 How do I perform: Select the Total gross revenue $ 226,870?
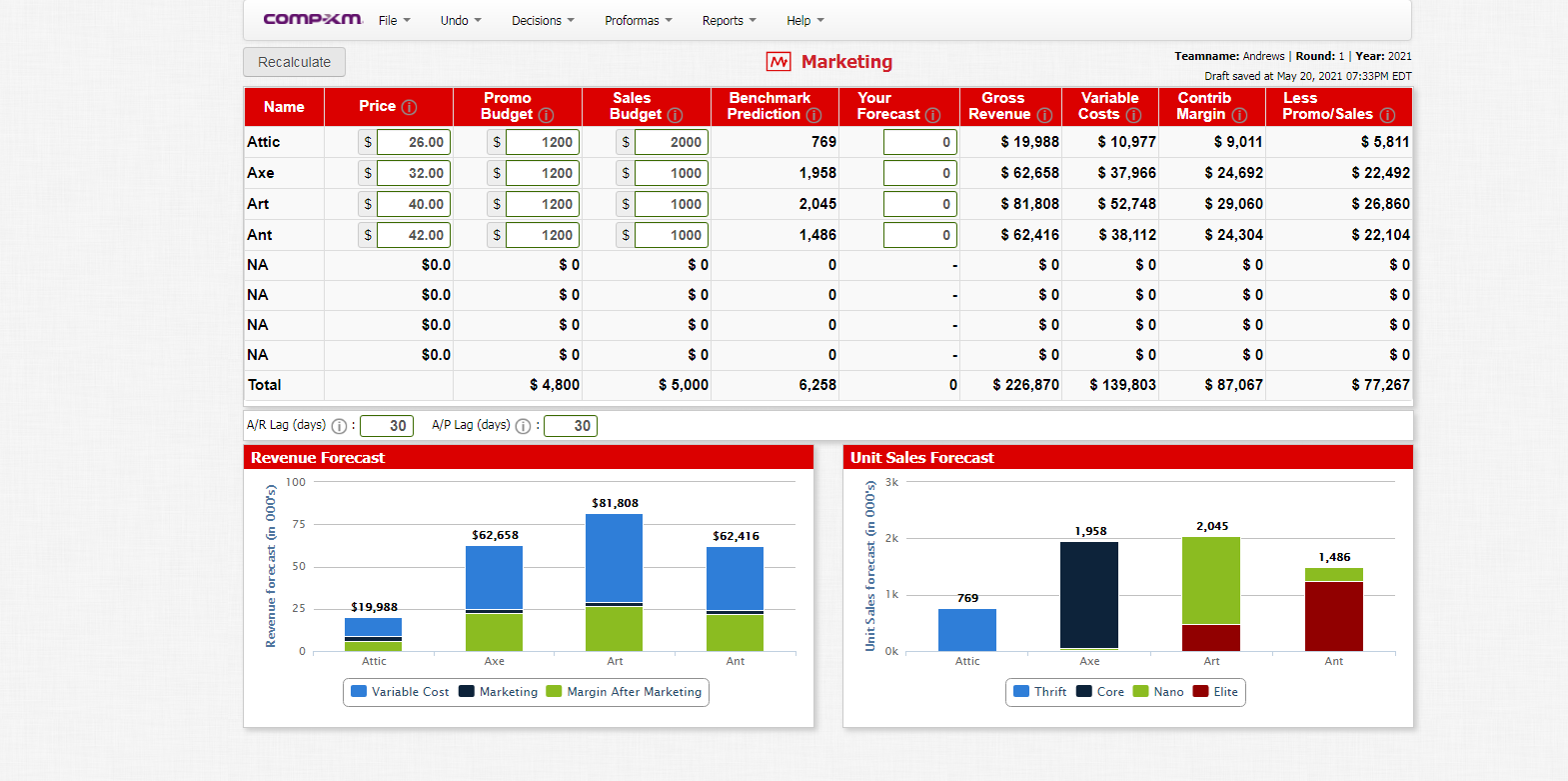point(1025,385)
